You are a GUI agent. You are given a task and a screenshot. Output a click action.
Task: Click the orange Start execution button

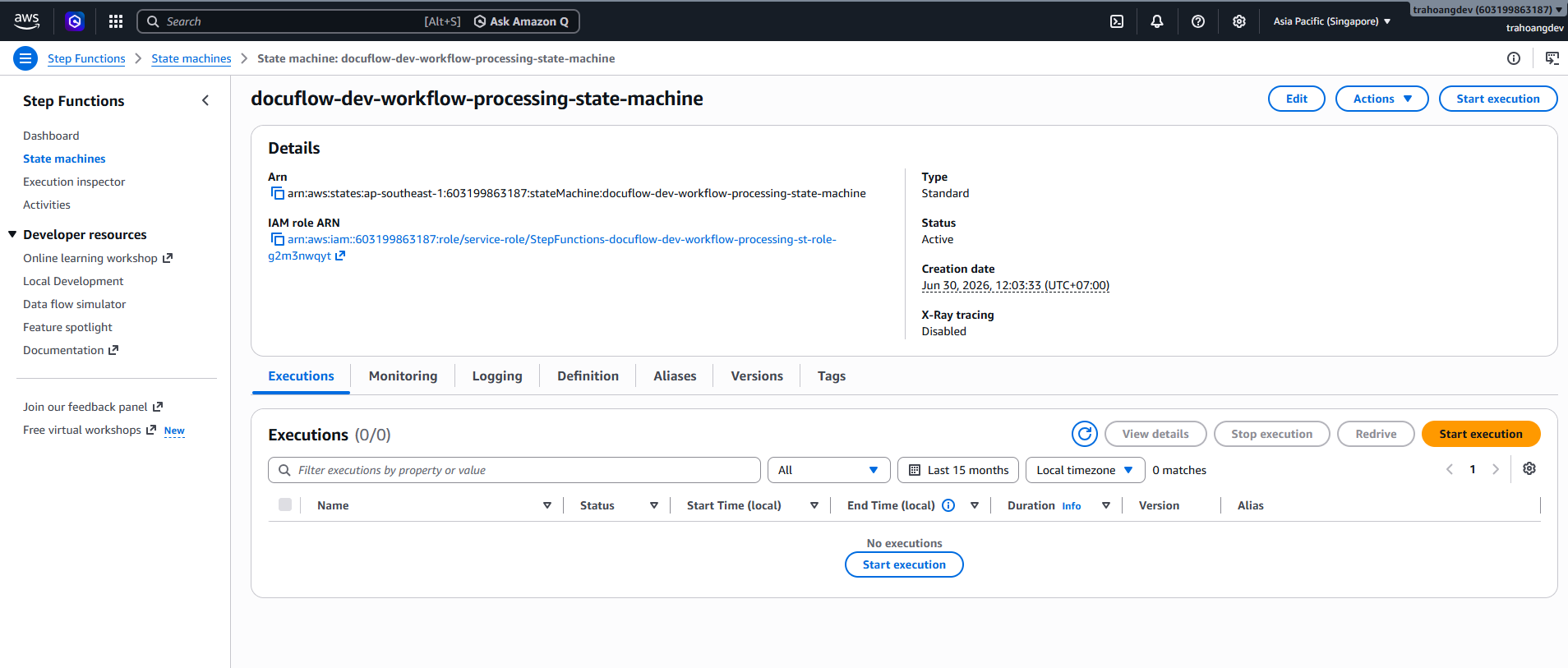click(x=1480, y=434)
